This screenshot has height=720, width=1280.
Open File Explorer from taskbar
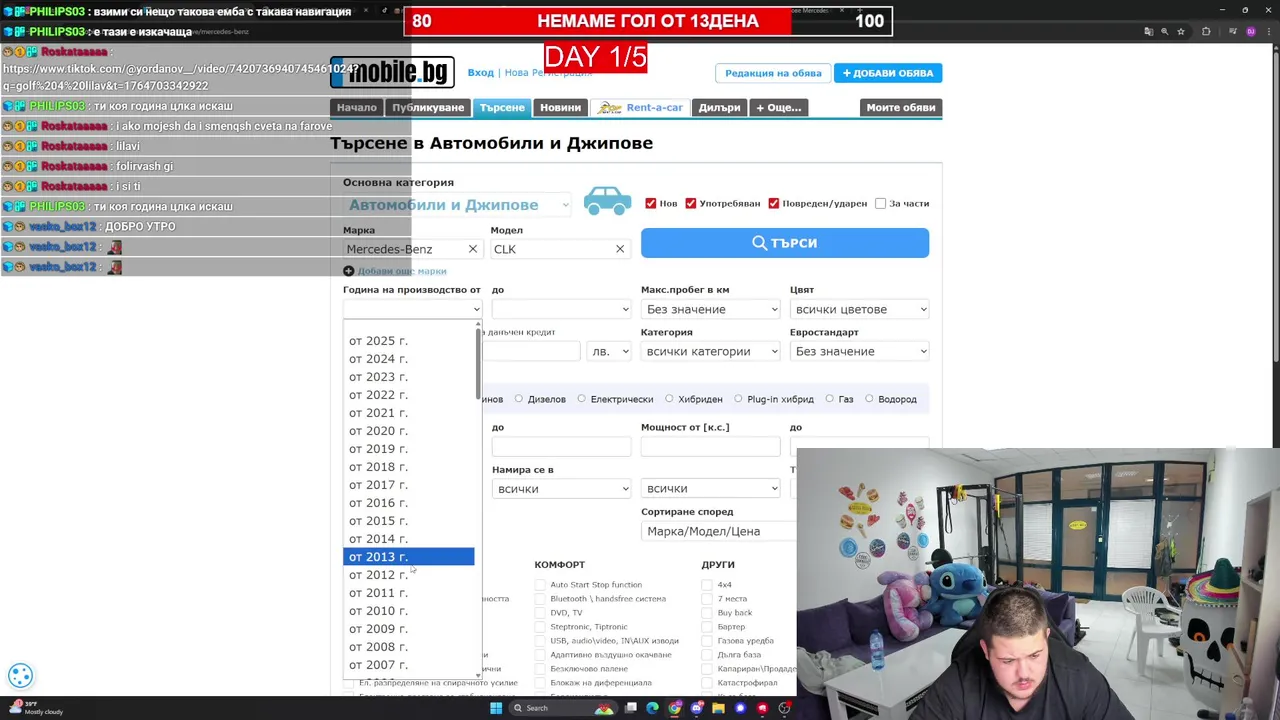(718, 708)
